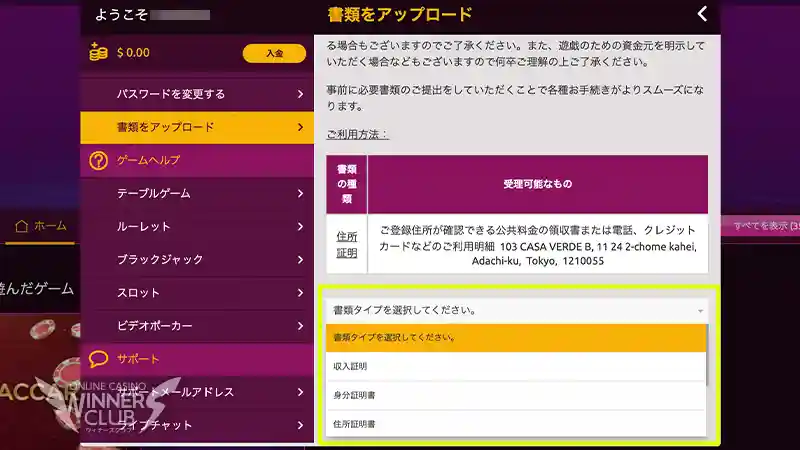
Task: Click the chevron beside サポートメールアドレス
Action: coord(300,392)
